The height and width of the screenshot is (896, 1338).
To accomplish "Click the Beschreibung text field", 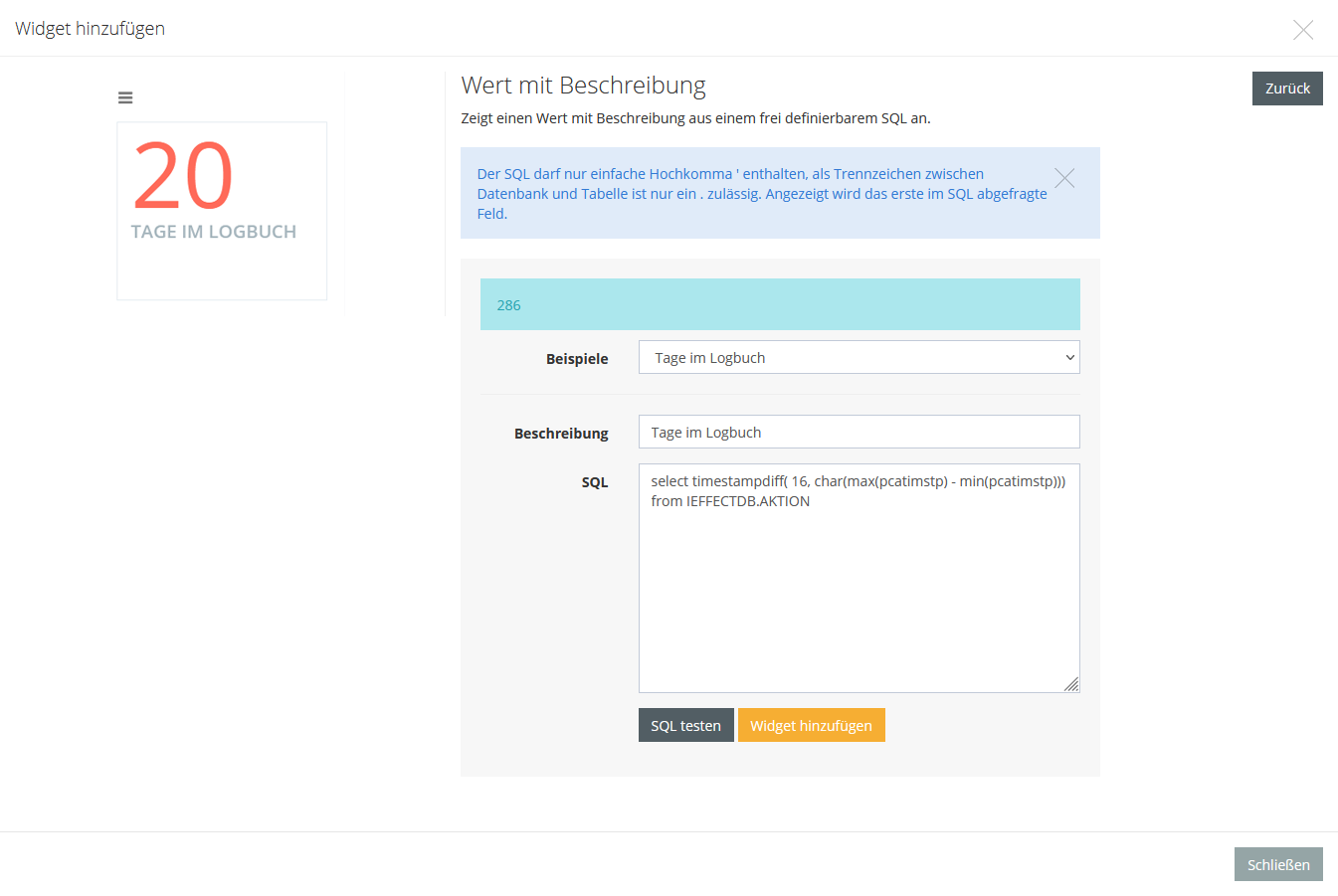I will [859, 433].
